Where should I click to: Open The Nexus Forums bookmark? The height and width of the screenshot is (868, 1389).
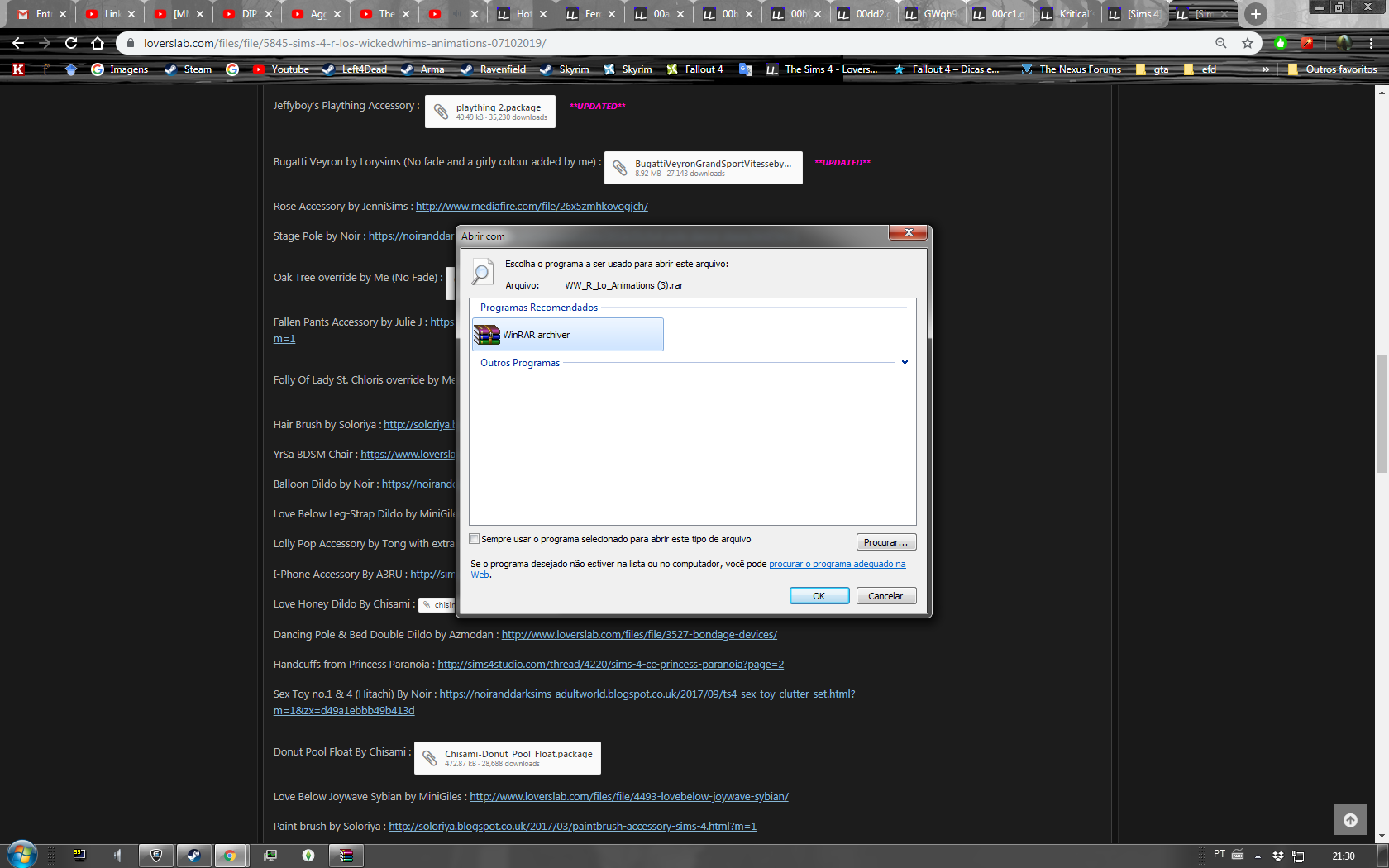pyautogui.click(x=1072, y=69)
